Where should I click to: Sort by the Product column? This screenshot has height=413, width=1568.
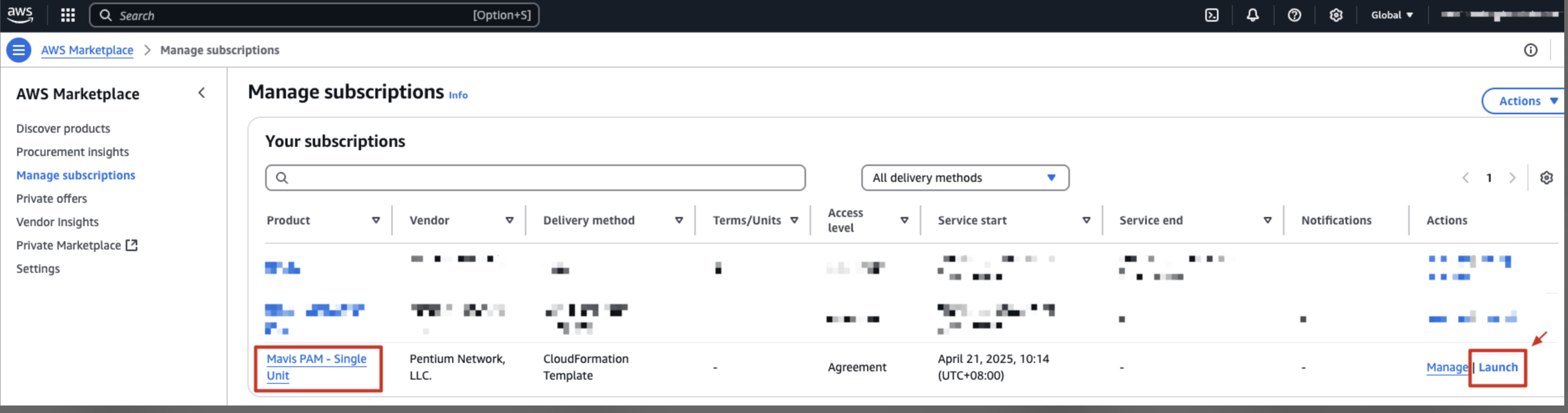click(x=376, y=220)
